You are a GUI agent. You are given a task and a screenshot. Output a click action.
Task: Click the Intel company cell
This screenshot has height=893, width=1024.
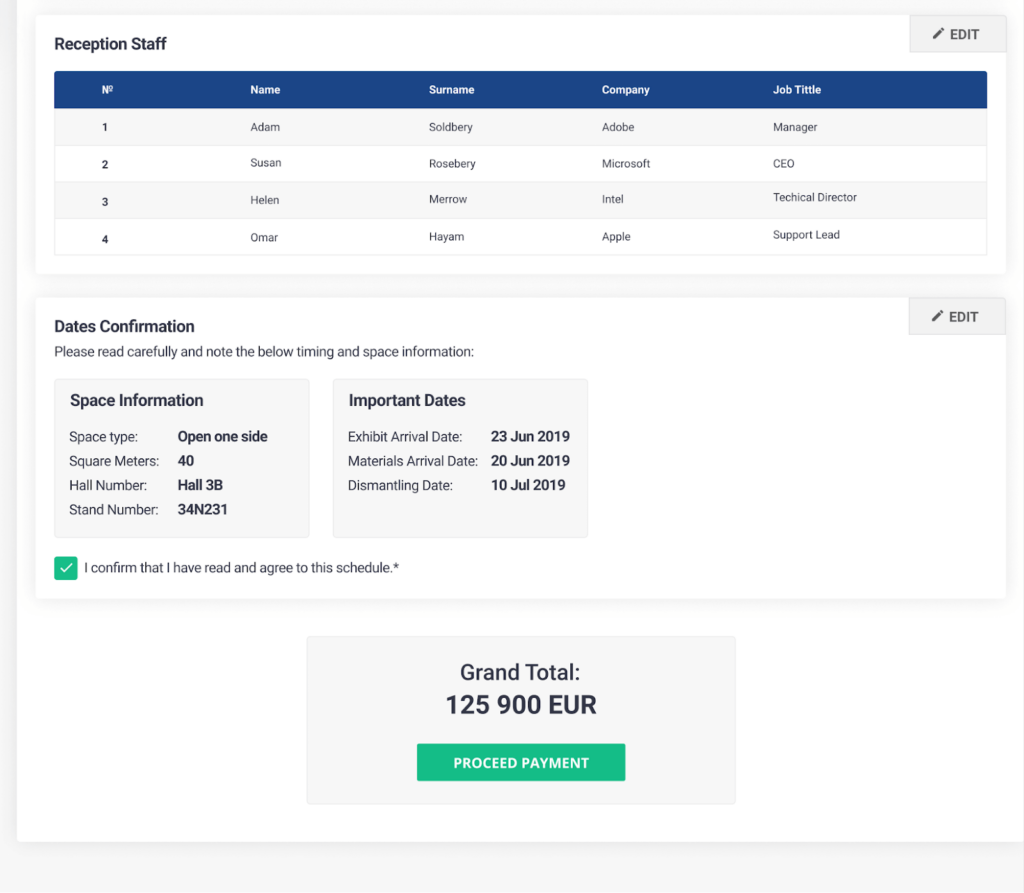pyautogui.click(x=613, y=199)
